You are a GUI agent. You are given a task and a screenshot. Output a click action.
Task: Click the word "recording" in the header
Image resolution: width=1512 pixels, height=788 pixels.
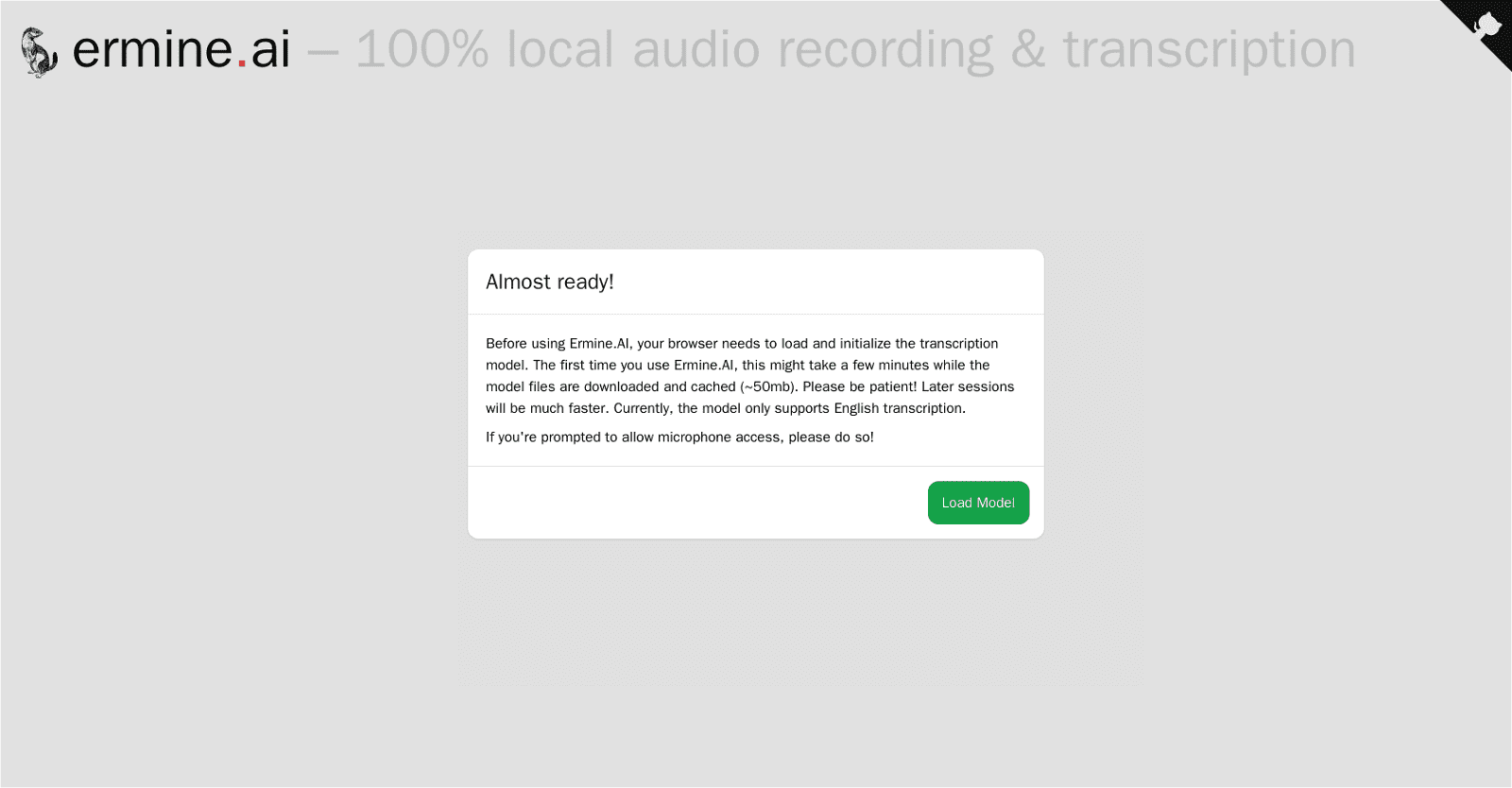coord(885,50)
